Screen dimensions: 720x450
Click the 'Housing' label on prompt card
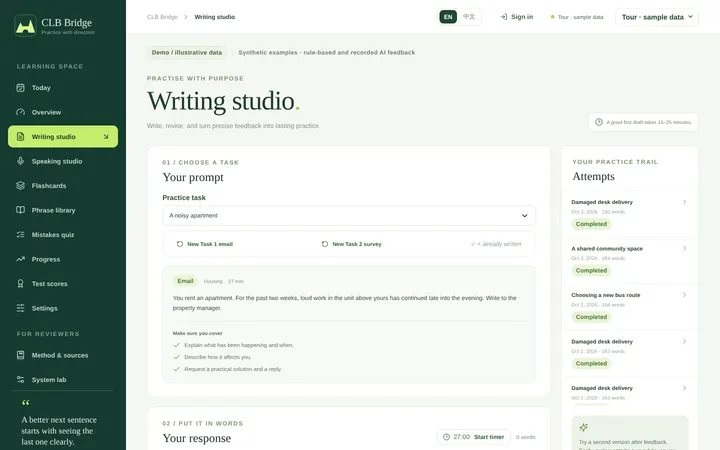(x=213, y=281)
